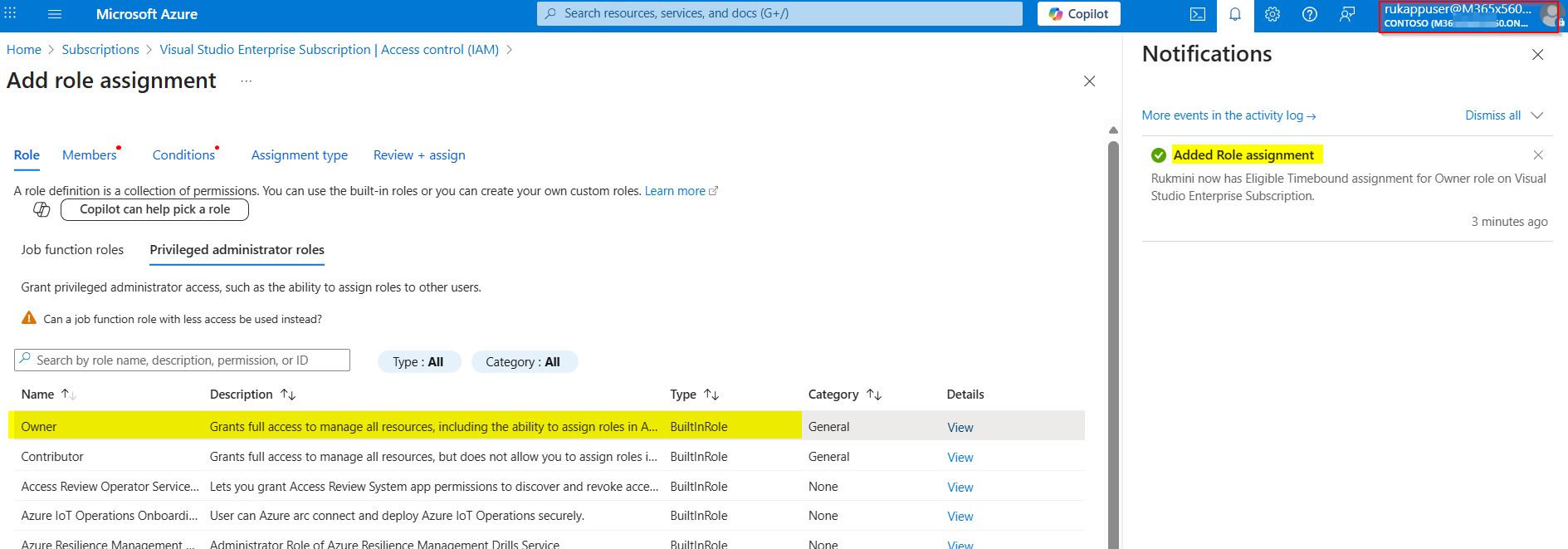This screenshot has height=549, width=1568.
Task: Click Dismiss all notifications
Action: point(1492,115)
